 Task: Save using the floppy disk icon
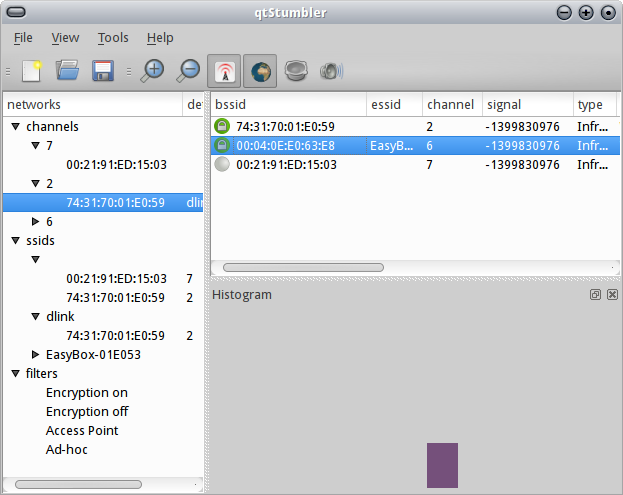(103, 71)
